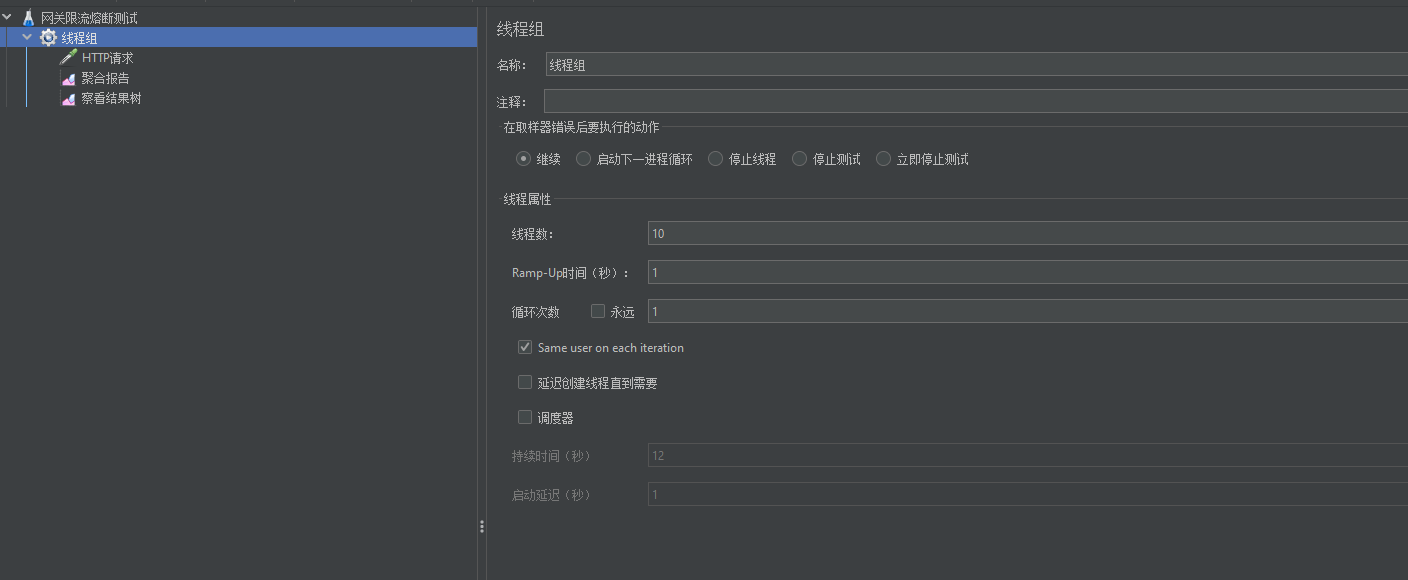Image resolution: width=1408 pixels, height=580 pixels.
Task: Click the 启动延迟（秒） label
Action: pyautogui.click(x=552, y=495)
